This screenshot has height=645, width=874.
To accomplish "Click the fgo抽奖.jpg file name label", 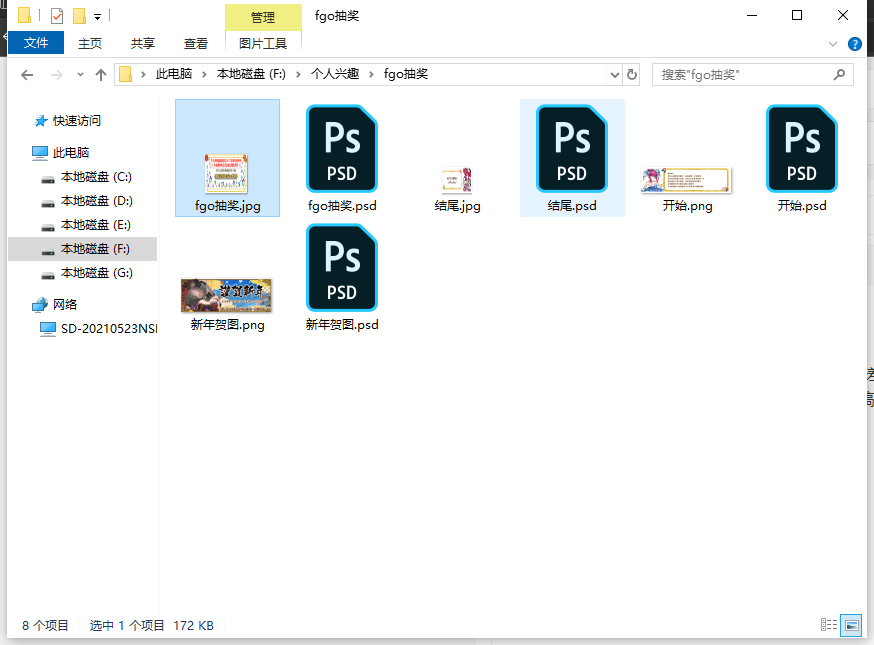I will tap(227, 206).
